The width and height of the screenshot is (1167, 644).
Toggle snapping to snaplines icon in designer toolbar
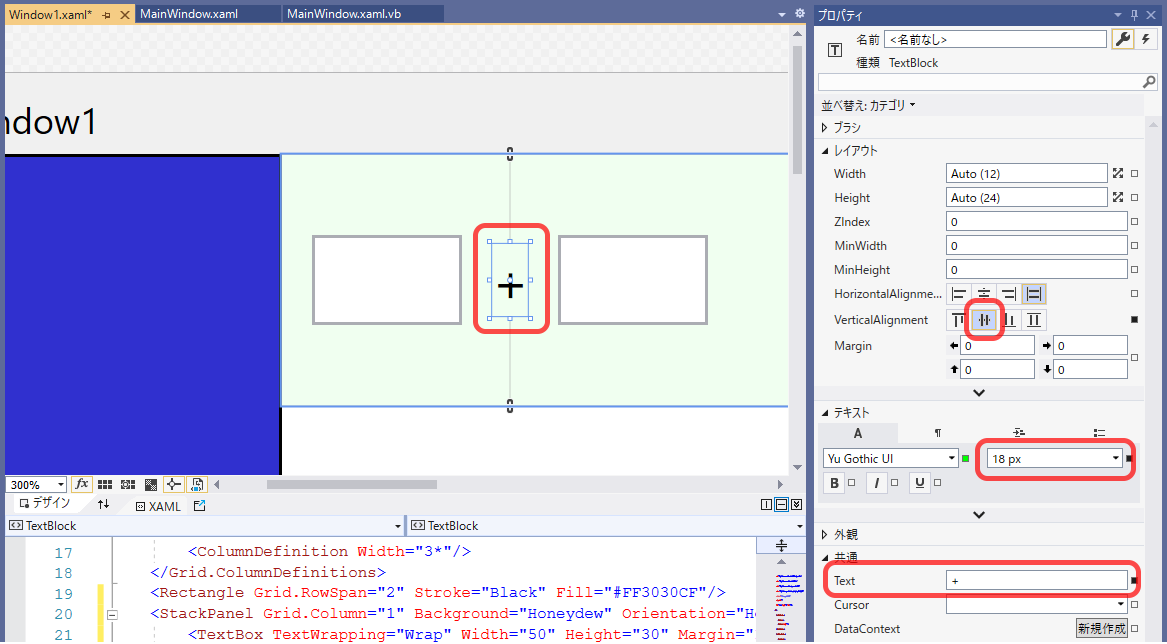click(x=172, y=484)
